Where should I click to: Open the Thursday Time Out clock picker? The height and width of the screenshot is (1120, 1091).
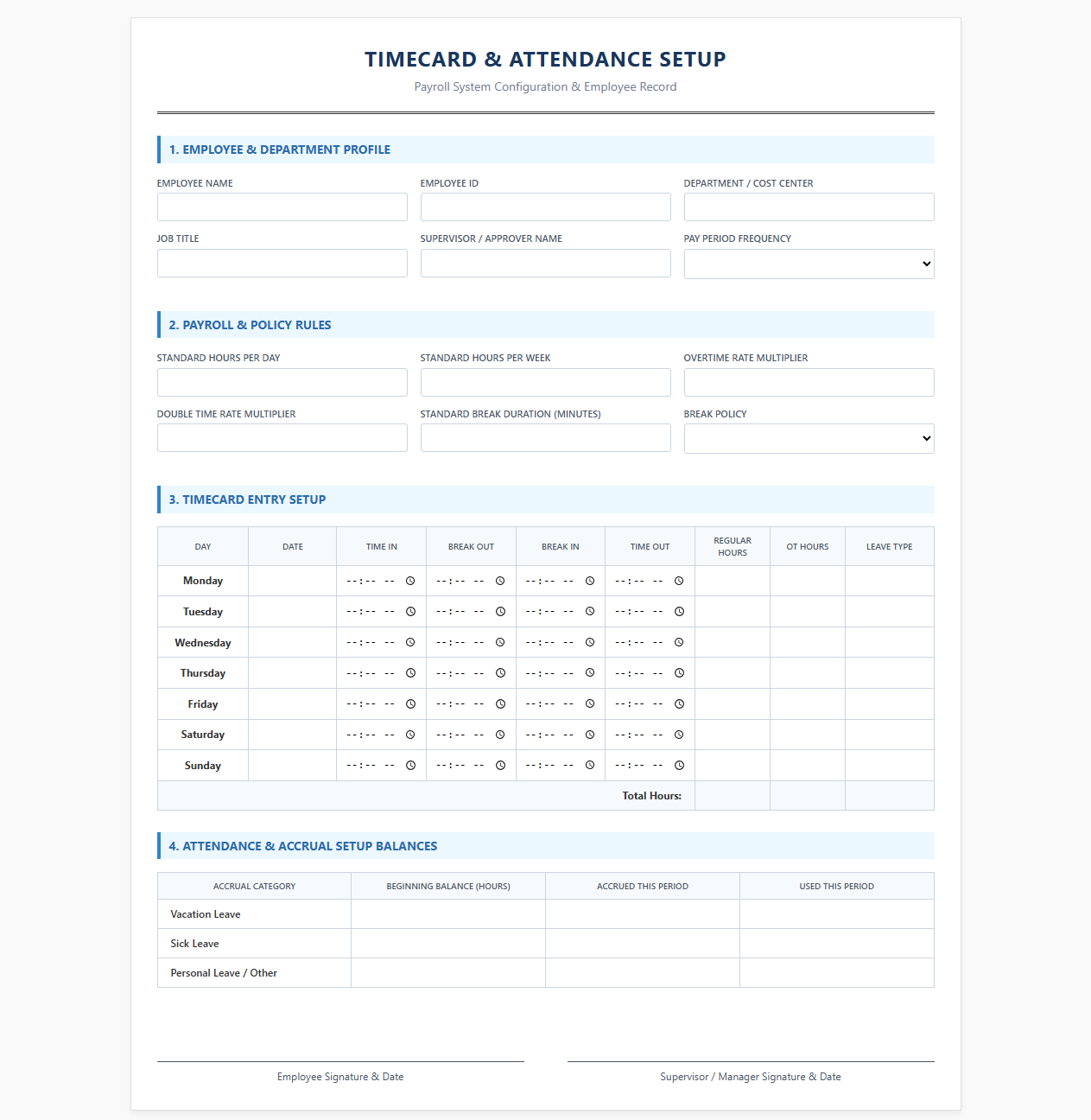point(679,673)
